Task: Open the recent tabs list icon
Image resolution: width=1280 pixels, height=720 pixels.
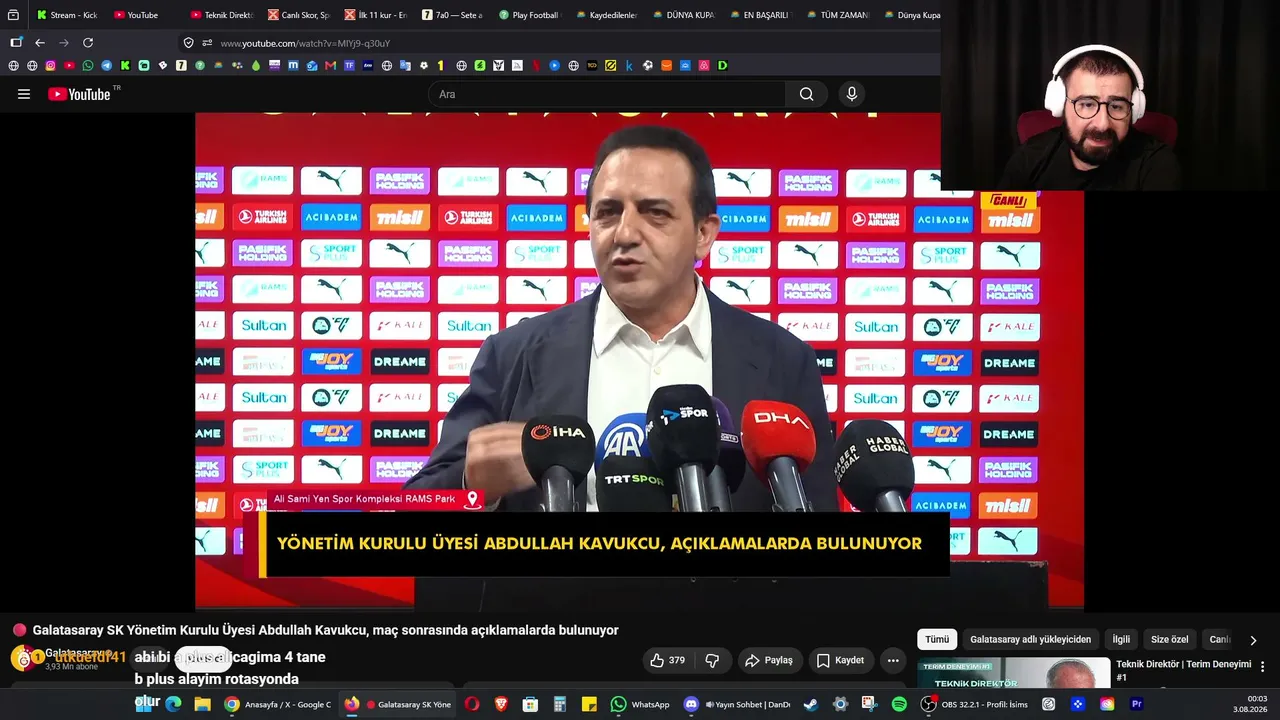Action: click(13, 15)
